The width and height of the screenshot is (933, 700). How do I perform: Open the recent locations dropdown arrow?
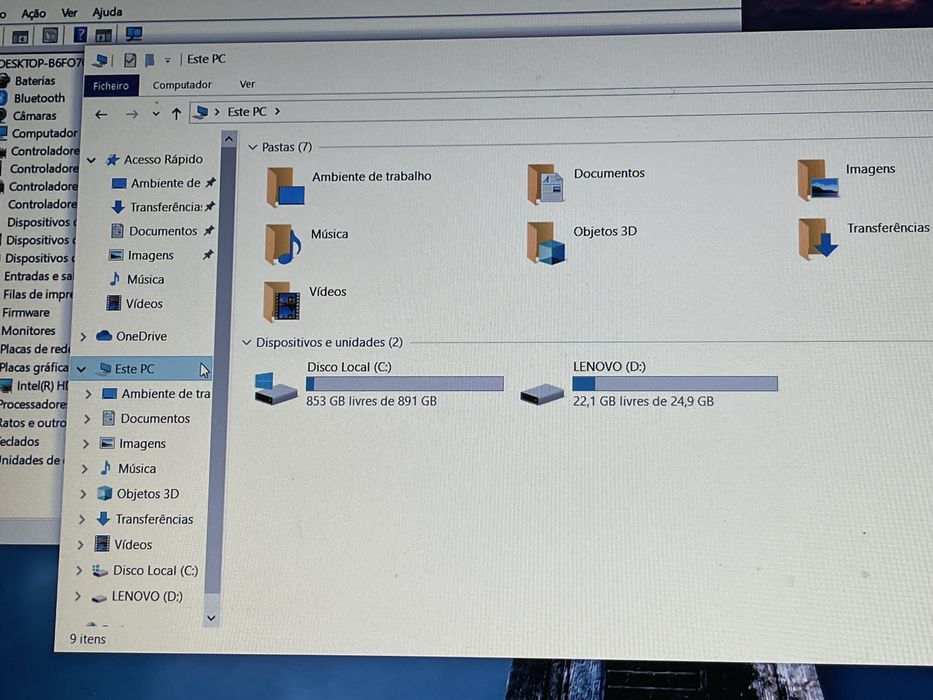point(156,113)
